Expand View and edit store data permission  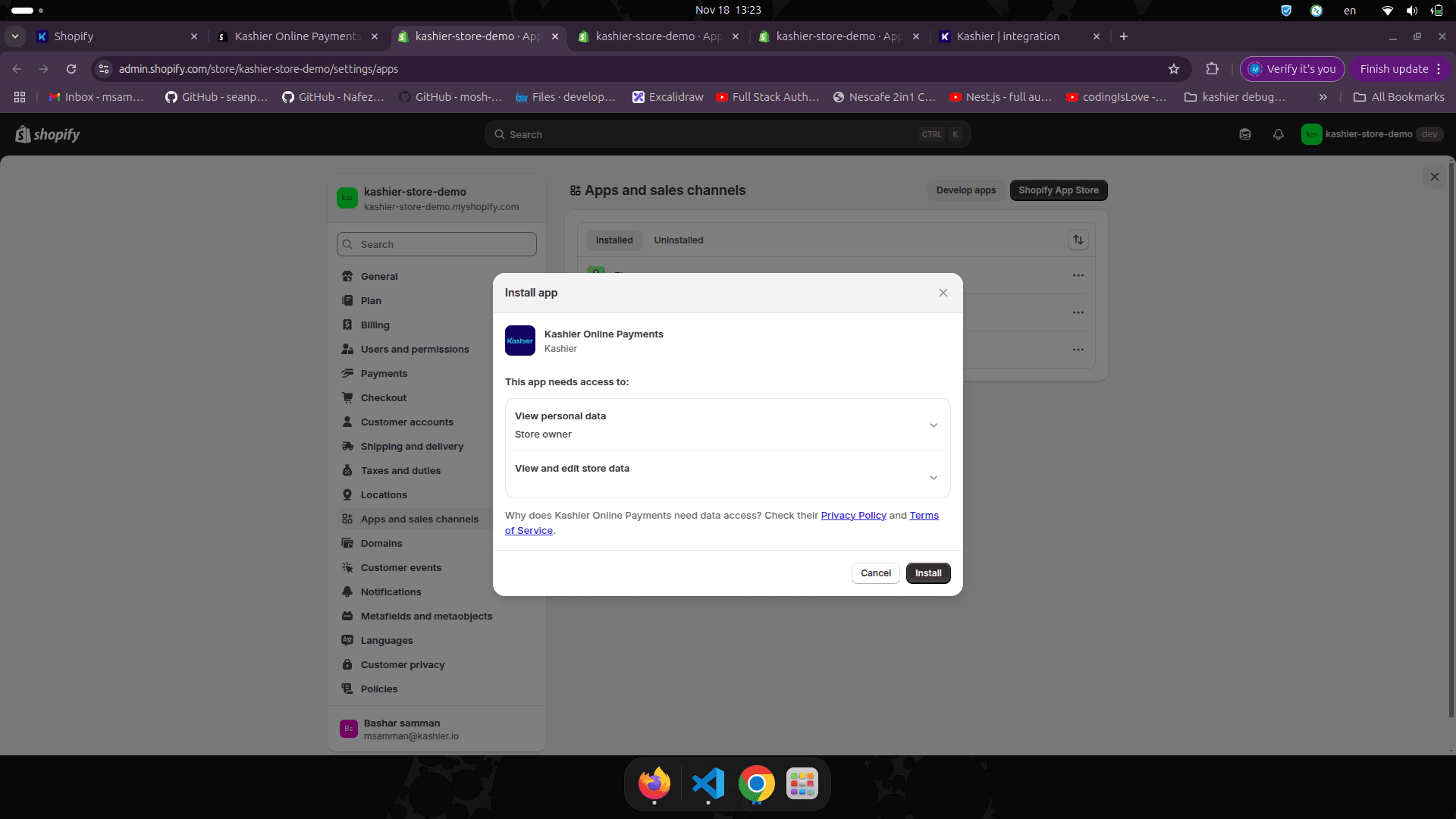pyautogui.click(x=727, y=475)
